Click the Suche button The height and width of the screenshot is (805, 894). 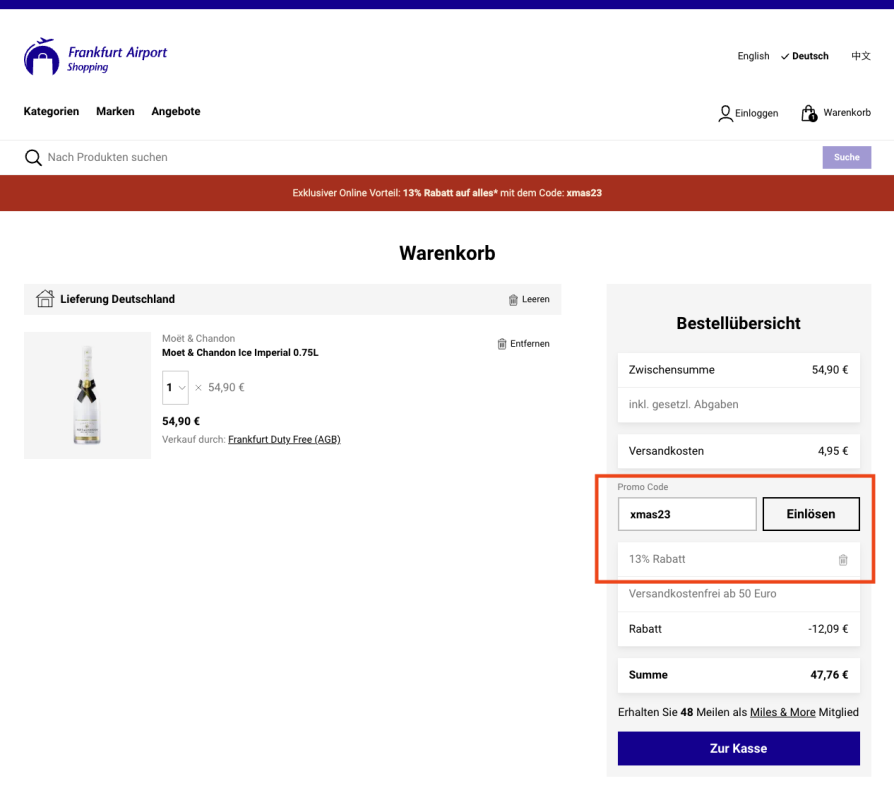coord(847,157)
